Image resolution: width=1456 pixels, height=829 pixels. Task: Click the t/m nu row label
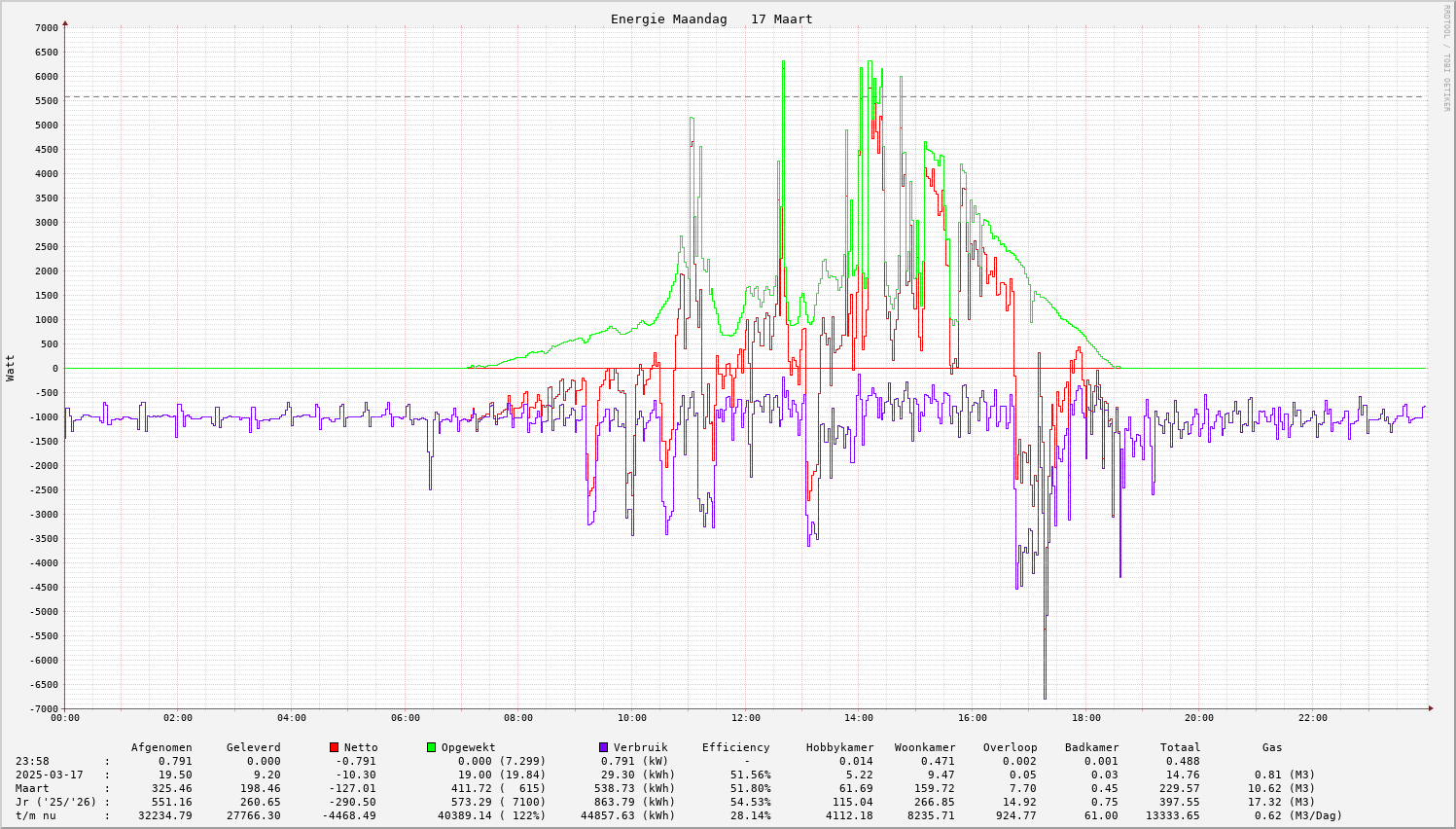(36, 815)
